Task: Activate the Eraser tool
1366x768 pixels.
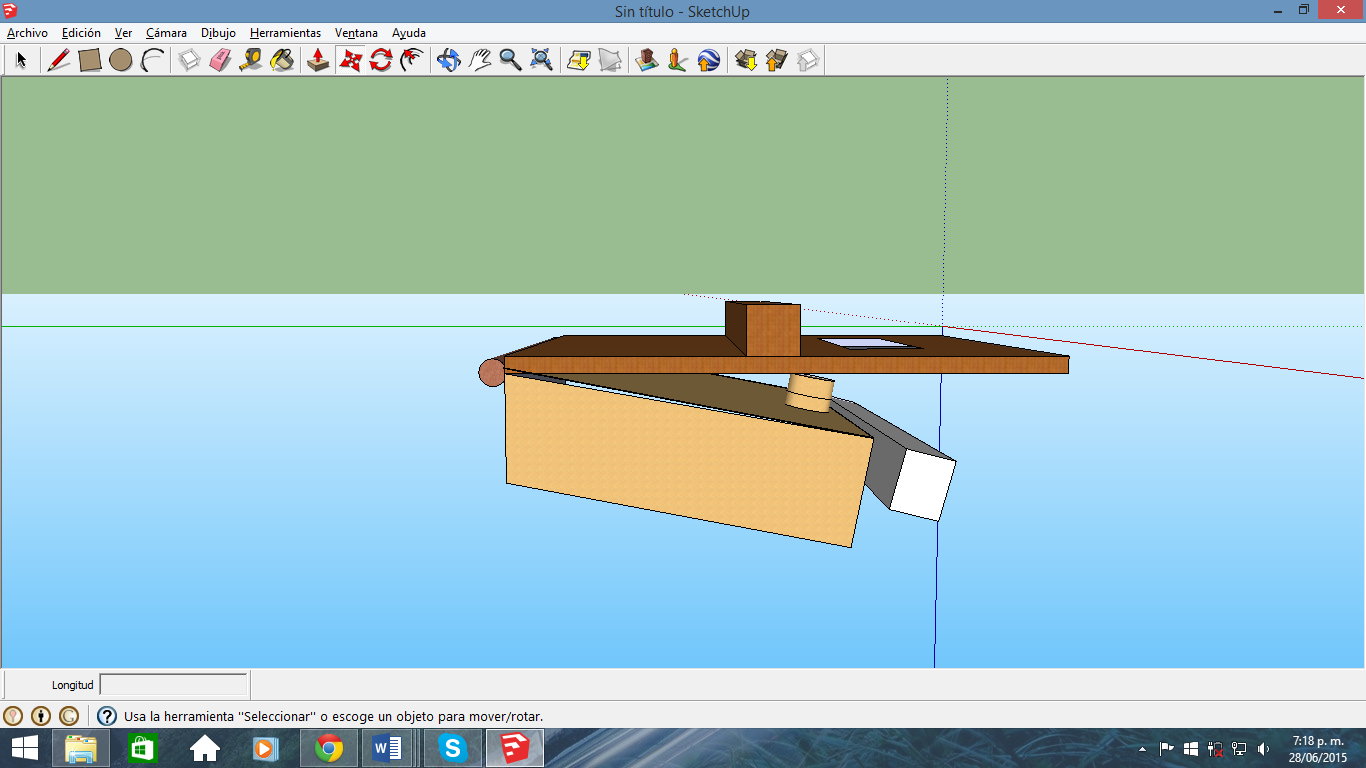Action: [220, 60]
